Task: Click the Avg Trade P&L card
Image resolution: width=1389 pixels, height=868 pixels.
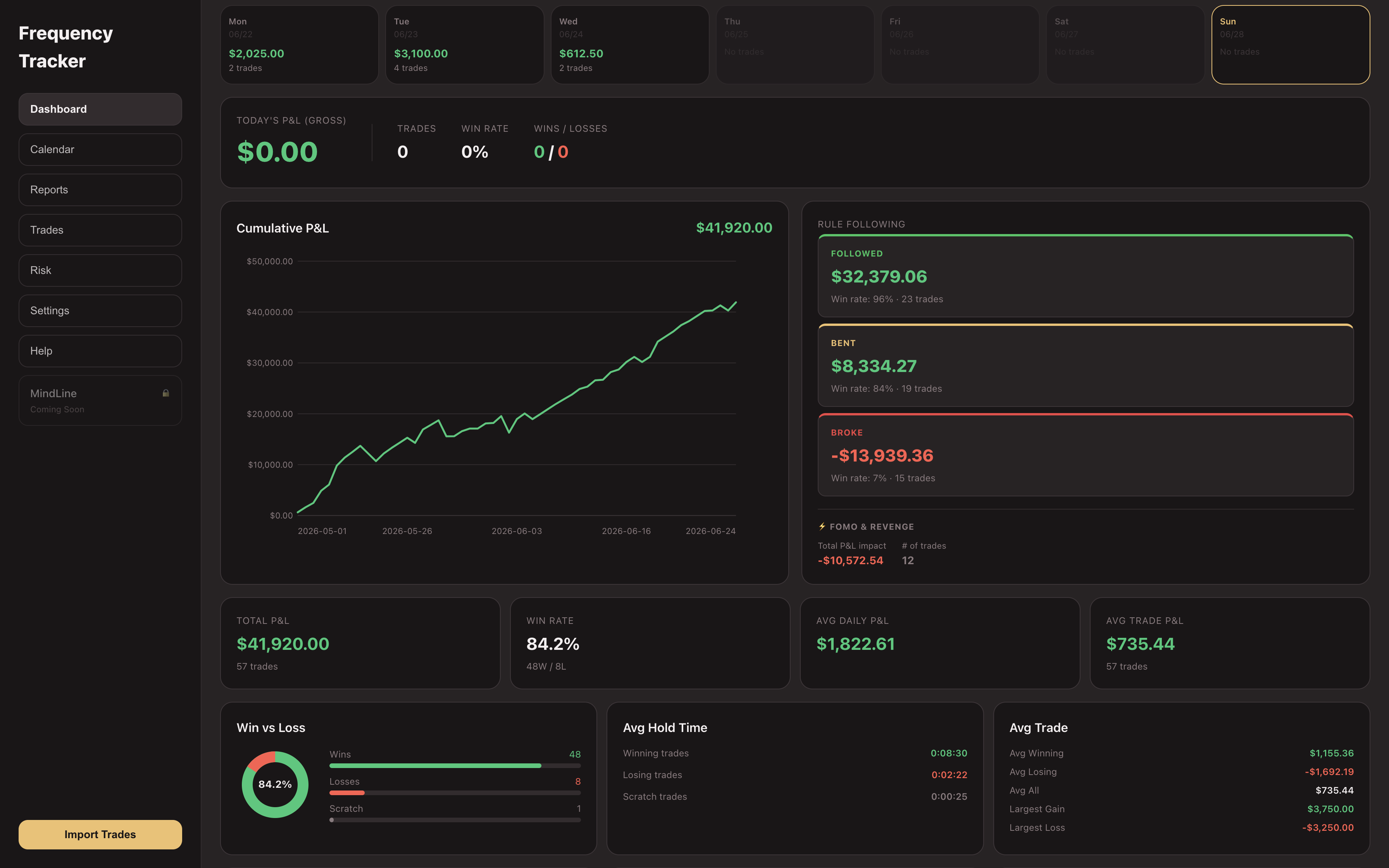Action: tap(1230, 643)
